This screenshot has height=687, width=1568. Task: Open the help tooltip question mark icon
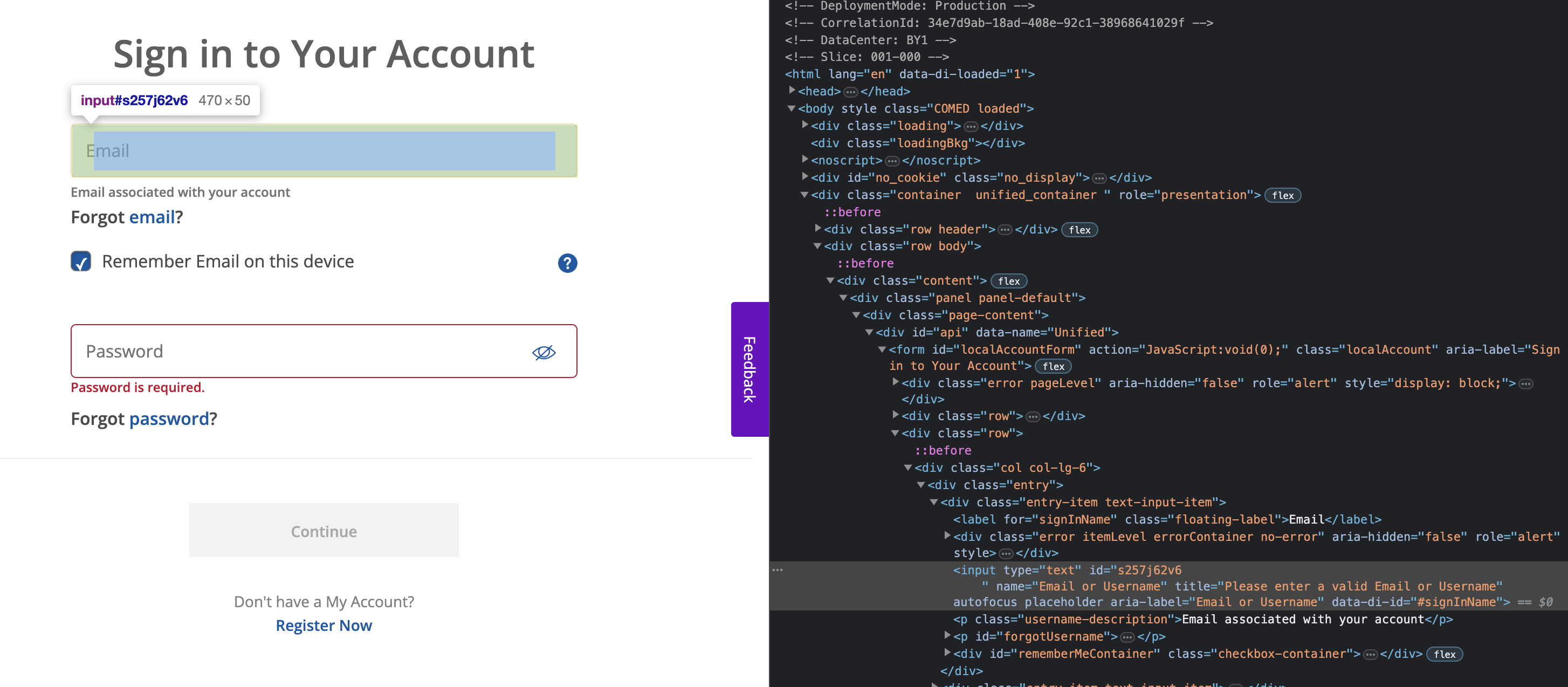567,263
